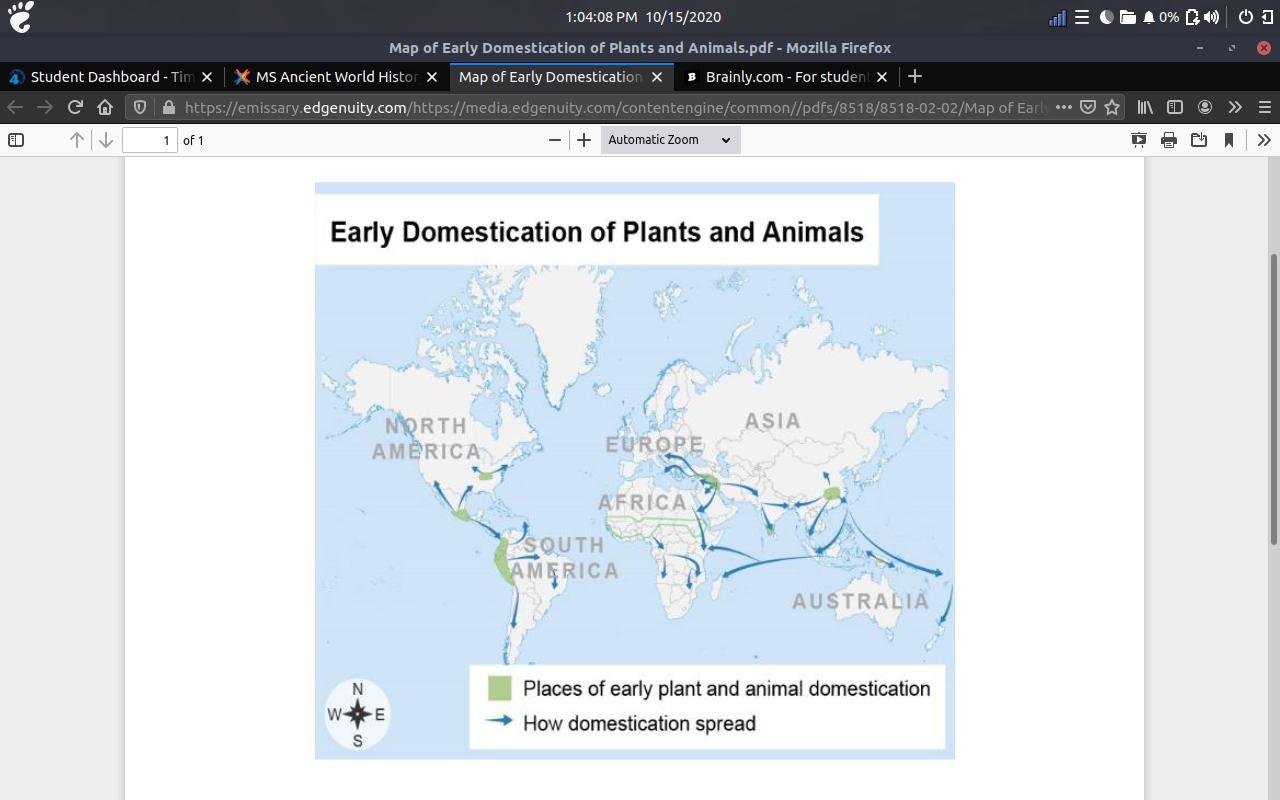Toggle night mode moon icon in system tray
This screenshot has height=800, width=1280.
point(1106,17)
